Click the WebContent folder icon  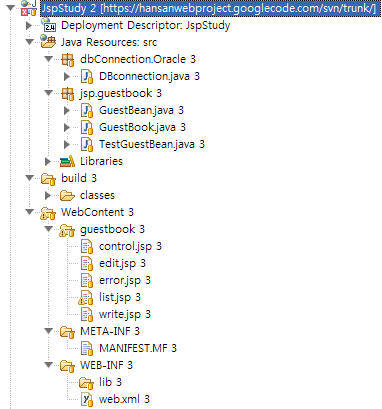(x=48, y=213)
